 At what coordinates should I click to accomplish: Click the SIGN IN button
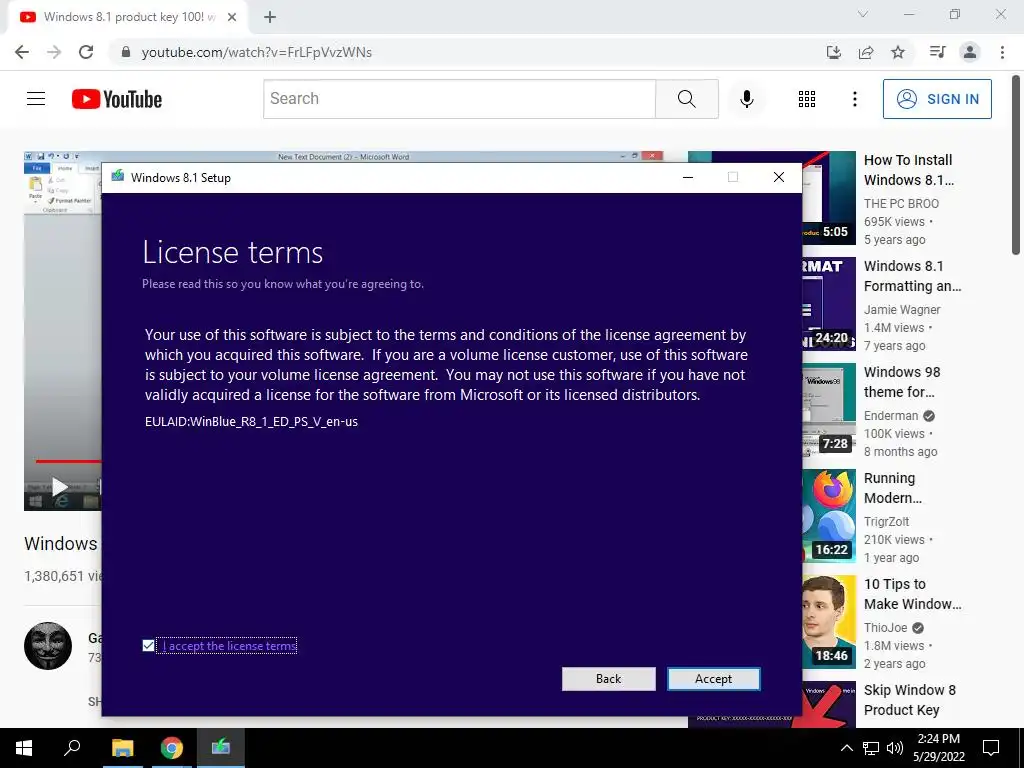pos(937,99)
